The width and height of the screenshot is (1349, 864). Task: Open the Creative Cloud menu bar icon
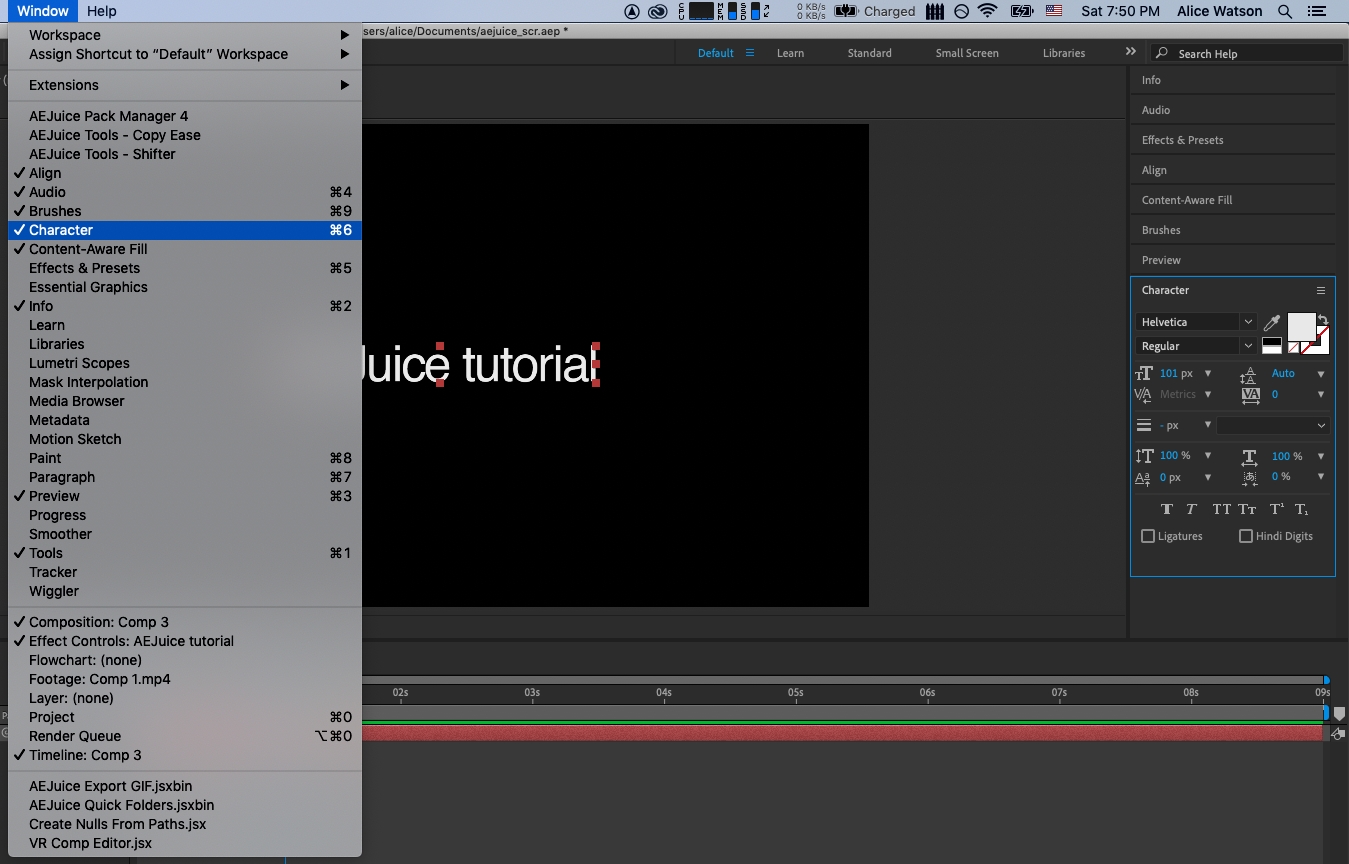657,11
